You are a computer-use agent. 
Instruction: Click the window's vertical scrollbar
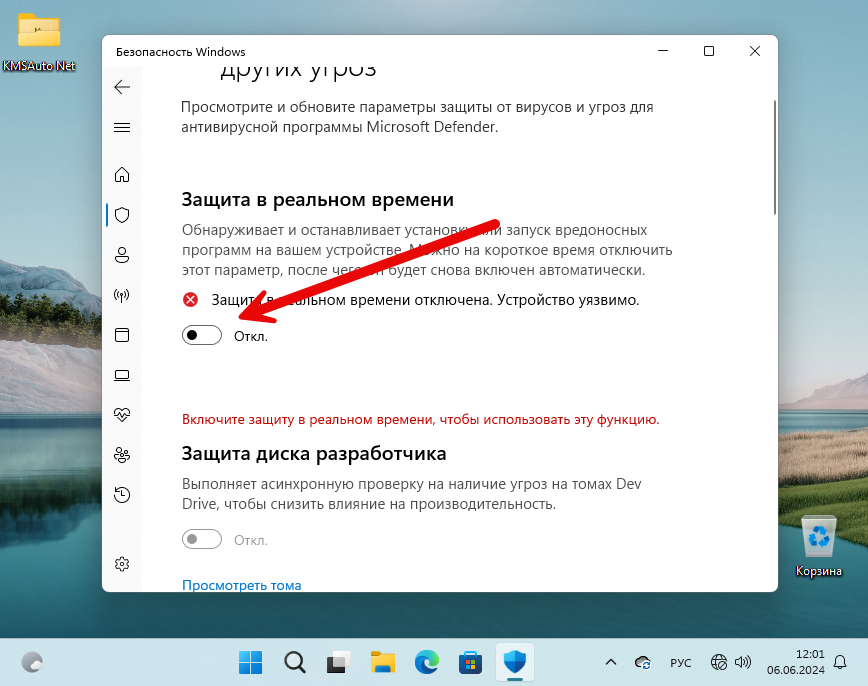[x=774, y=158]
